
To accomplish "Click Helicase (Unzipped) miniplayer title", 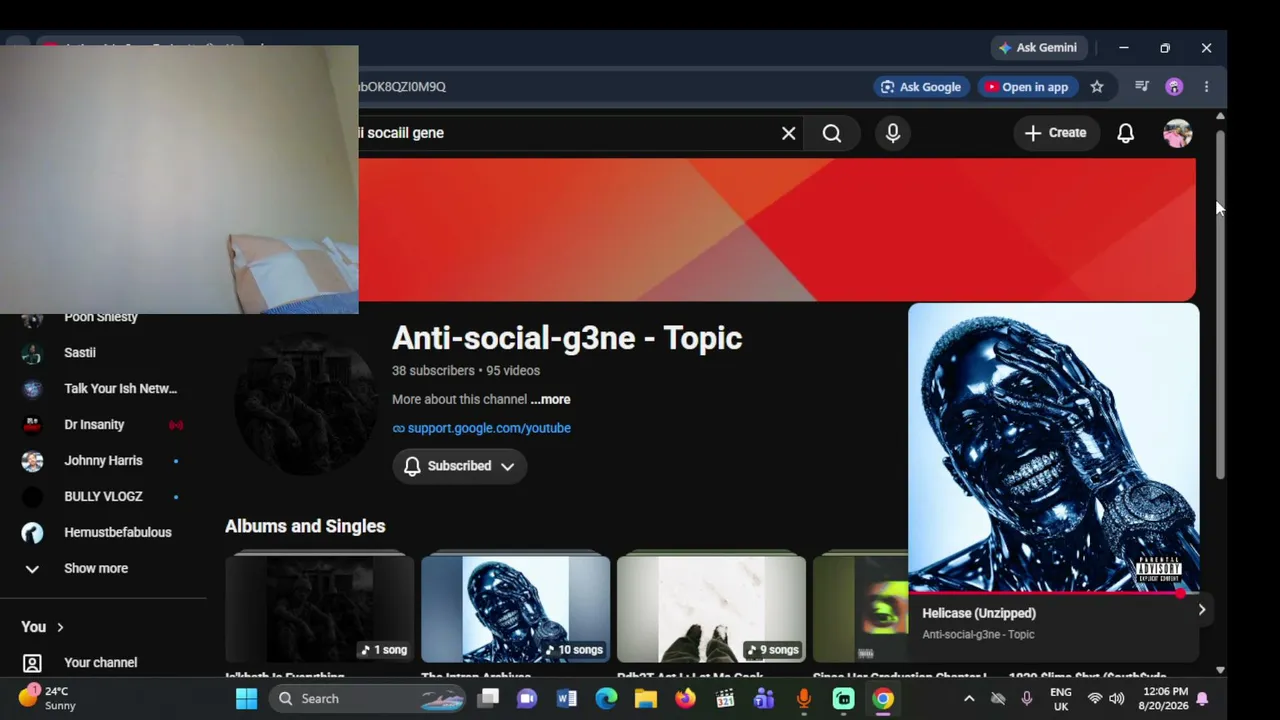I will coord(979,613).
